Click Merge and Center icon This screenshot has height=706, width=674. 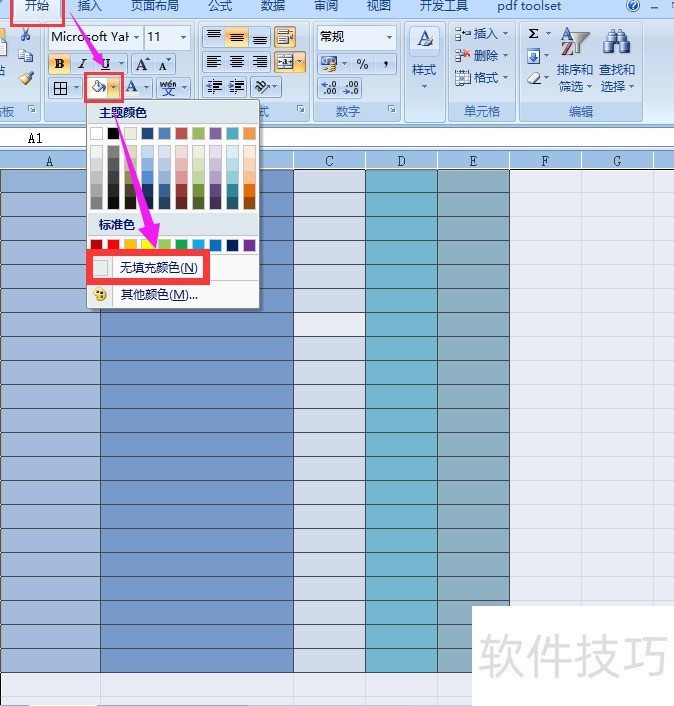pos(285,62)
